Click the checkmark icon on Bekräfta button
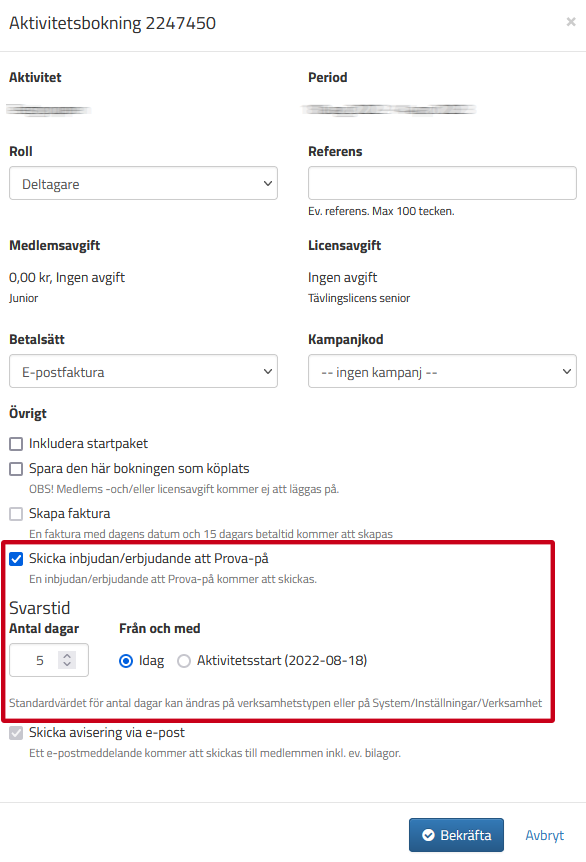This screenshot has width=586, height=862. 428,835
